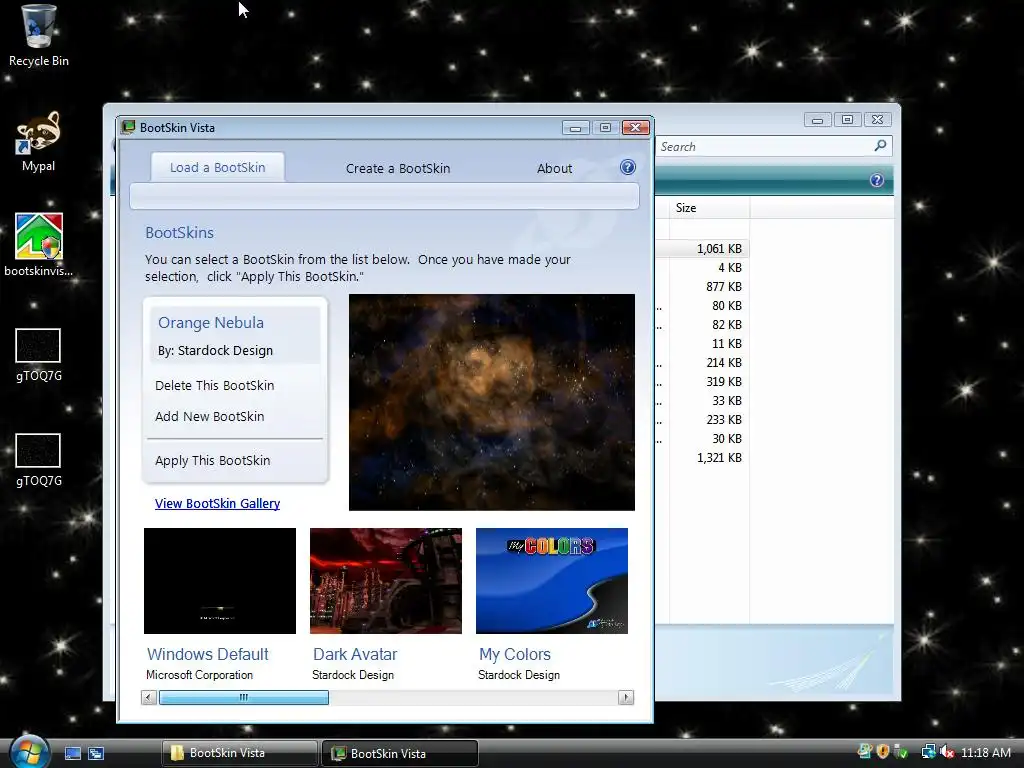
Task: Open the View BootSkin Gallery link
Action: pos(217,504)
